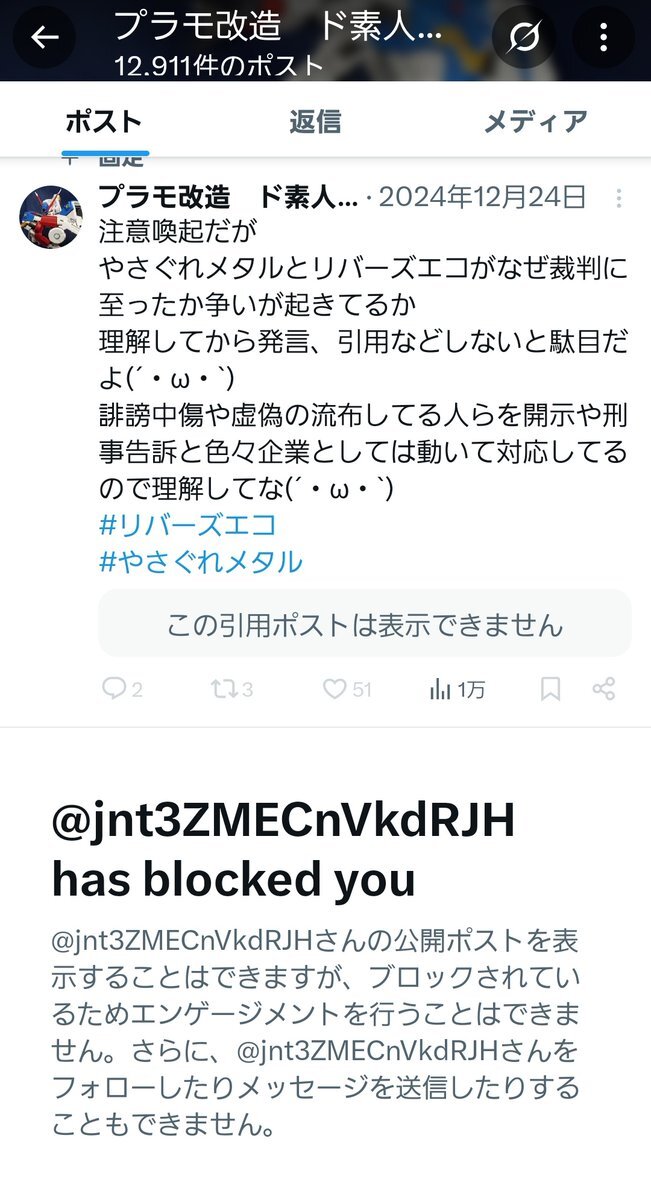The image size is (651, 1200).
Task: Tap the unavailable quoted post box
Action: click(365, 624)
